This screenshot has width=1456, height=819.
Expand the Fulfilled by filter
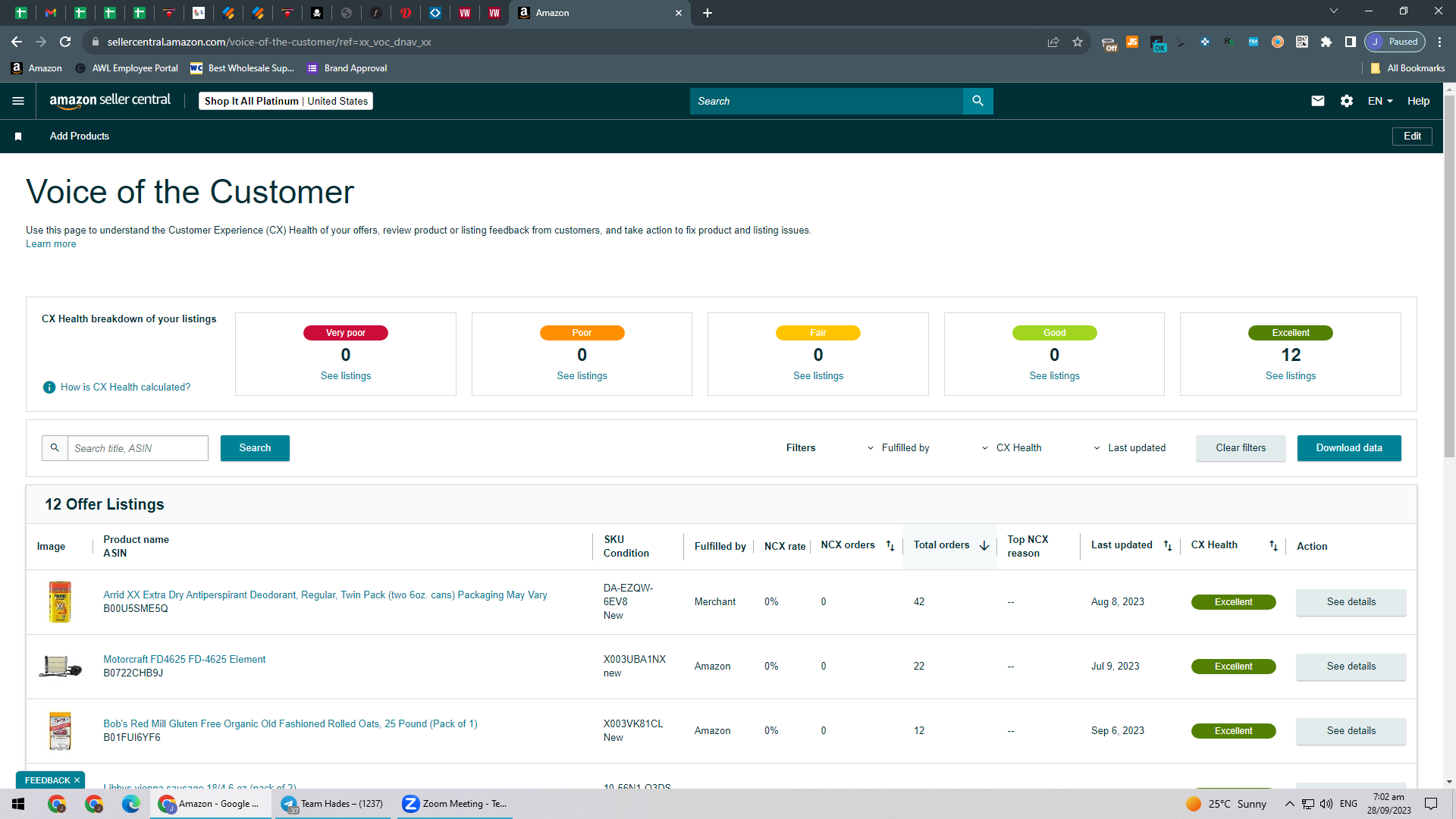(x=899, y=448)
